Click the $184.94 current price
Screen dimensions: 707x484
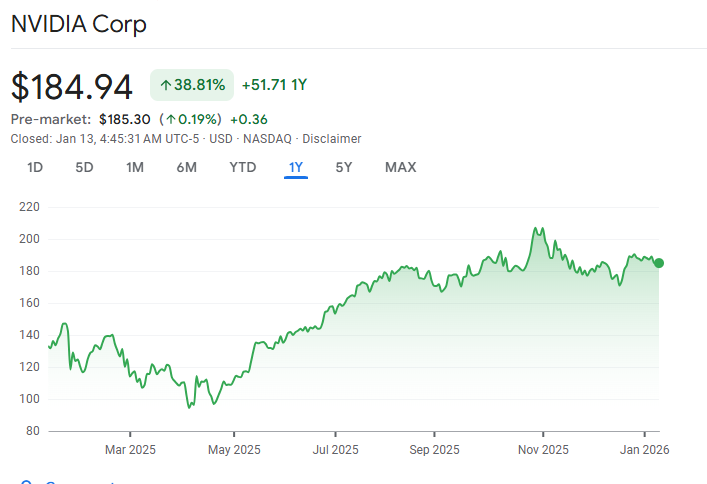tap(72, 86)
